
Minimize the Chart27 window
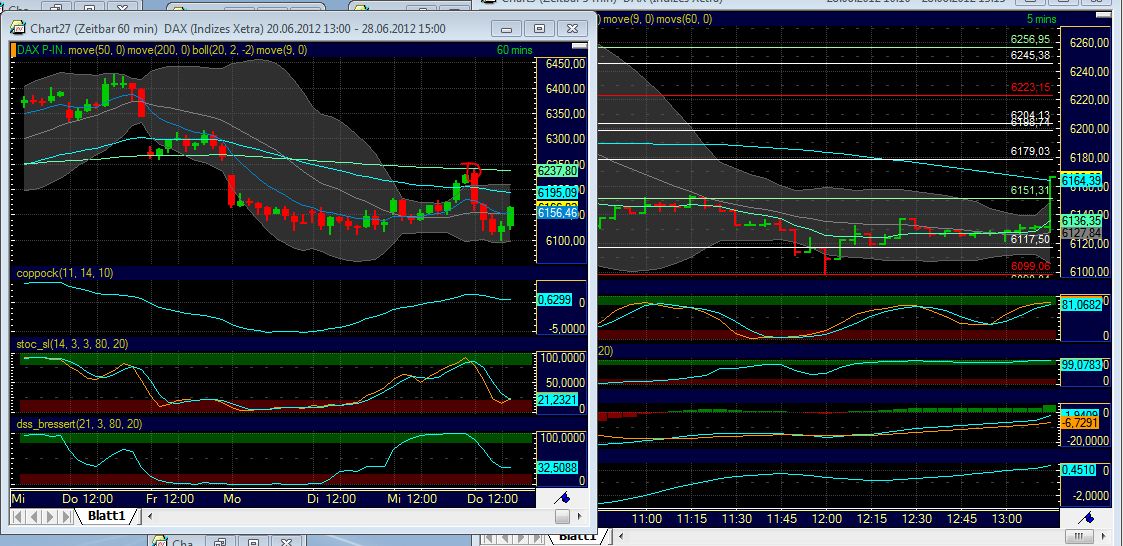507,29
